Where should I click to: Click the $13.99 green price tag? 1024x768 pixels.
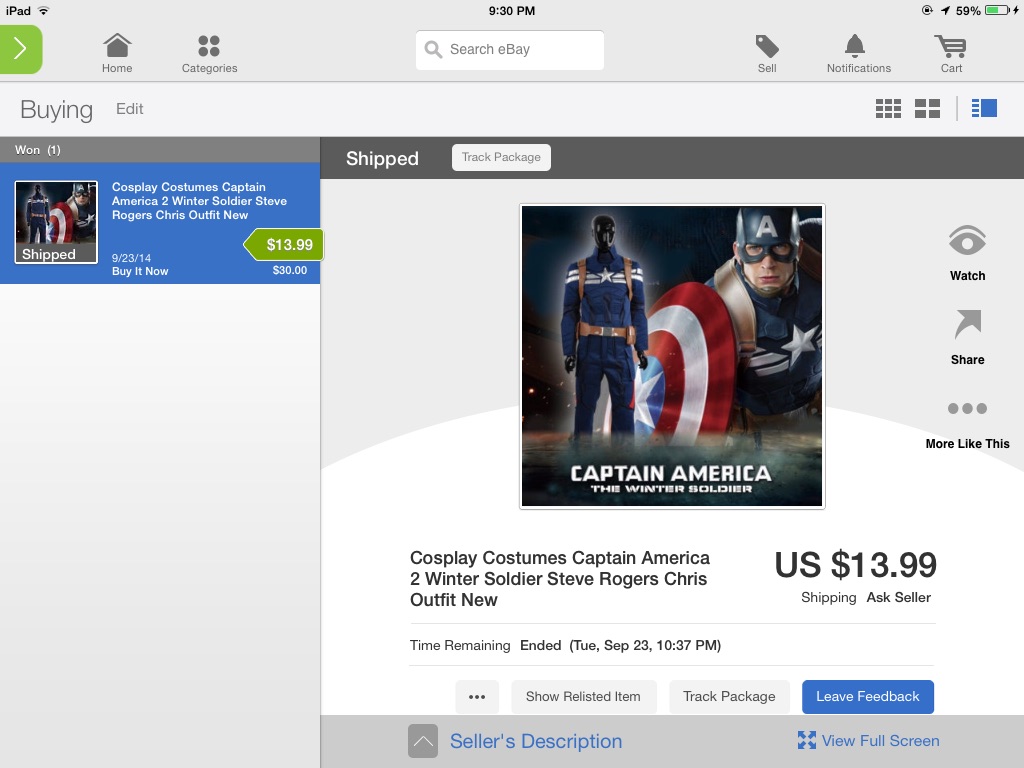[284, 245]
